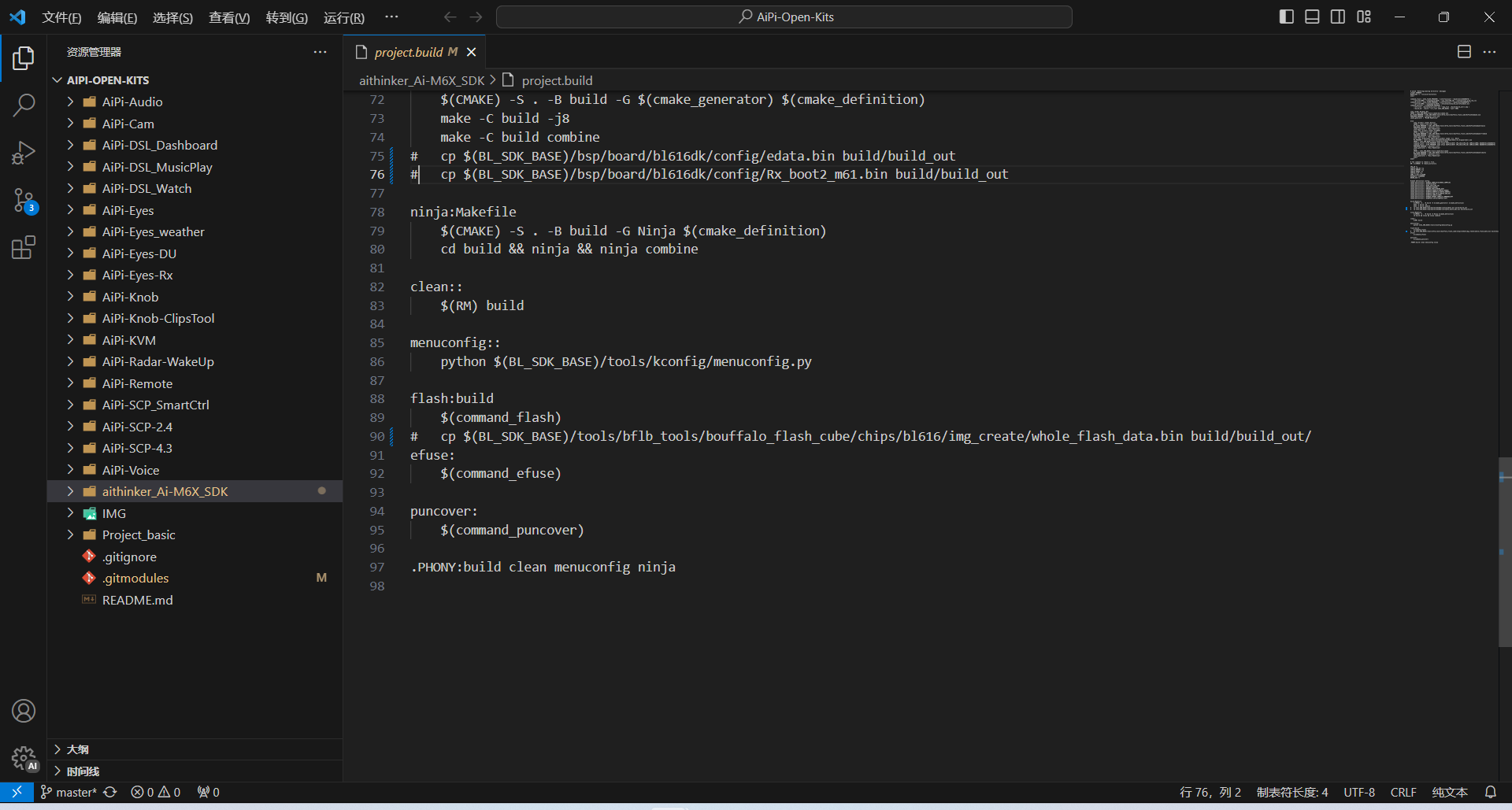
Task: Change tab size via 制表符长度: 4
Action: [1292, 792]
